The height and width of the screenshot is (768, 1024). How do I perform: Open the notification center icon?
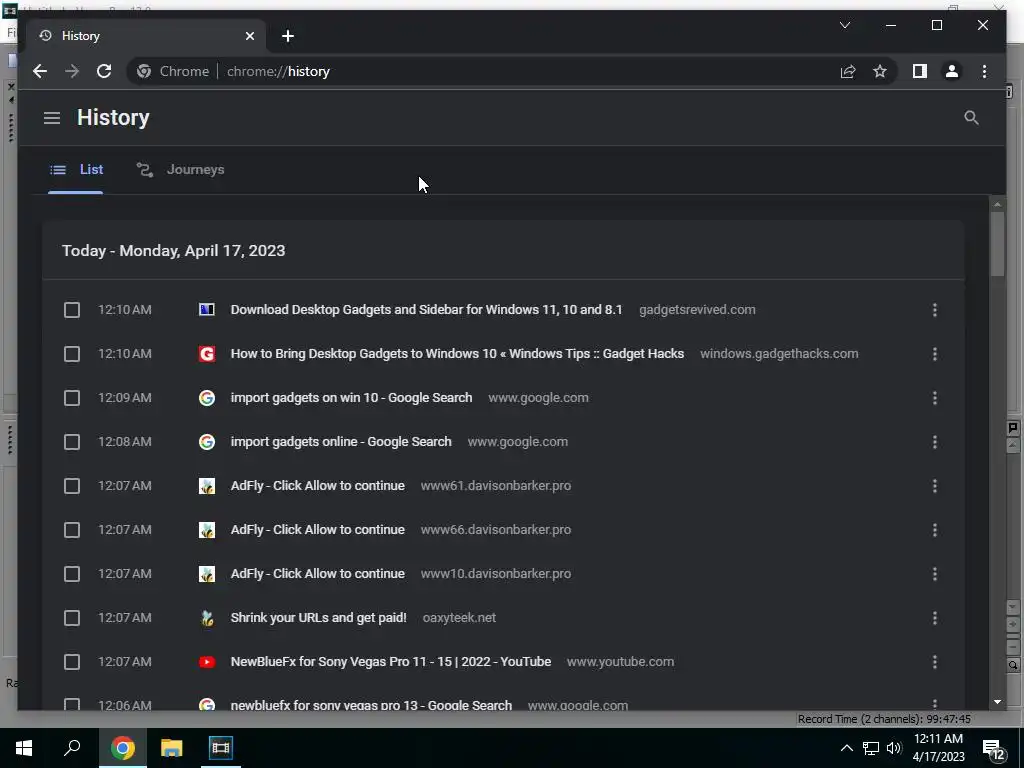tap(993, 749)
